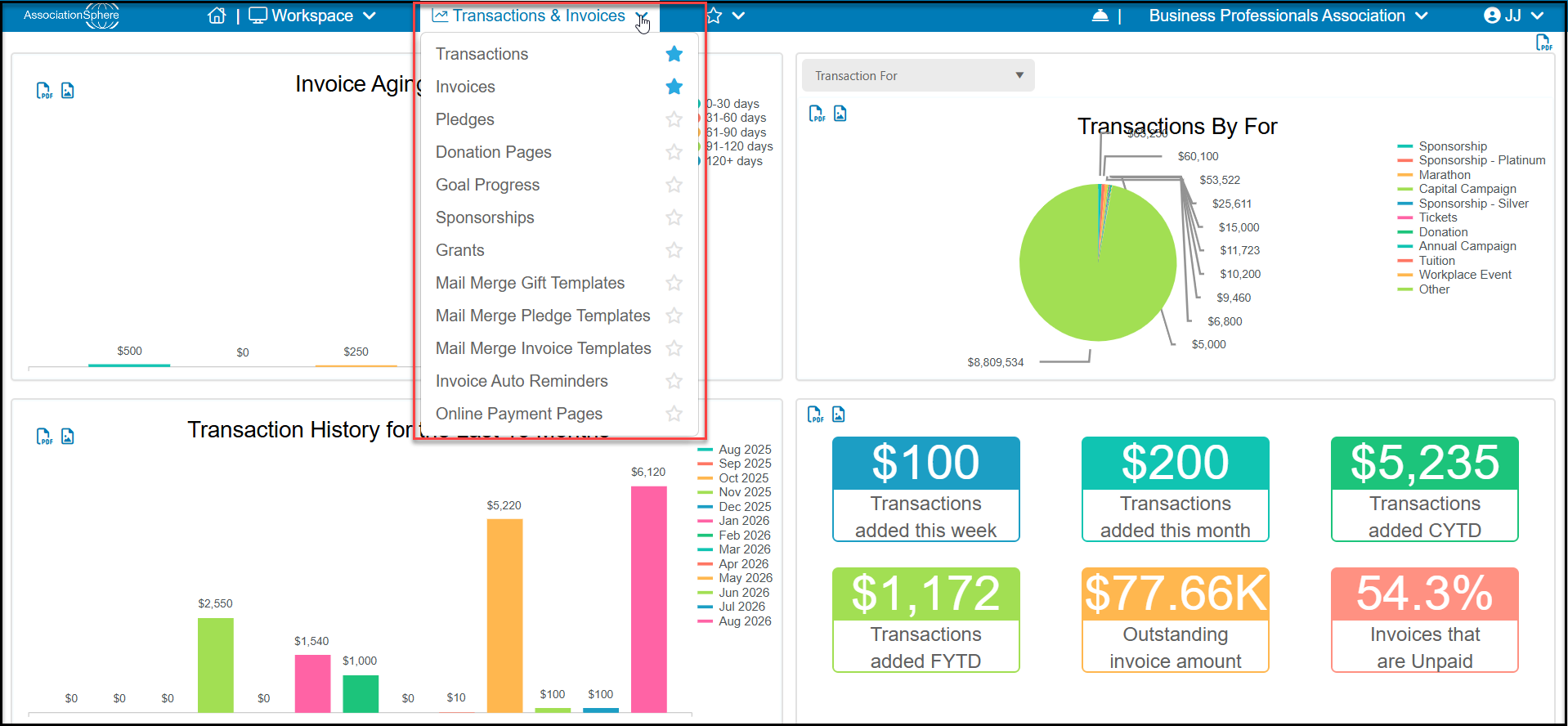The width and height of the screenshot is (1568, 726).
Task: Open the notification bell icon
Action: click(1100, 16)
